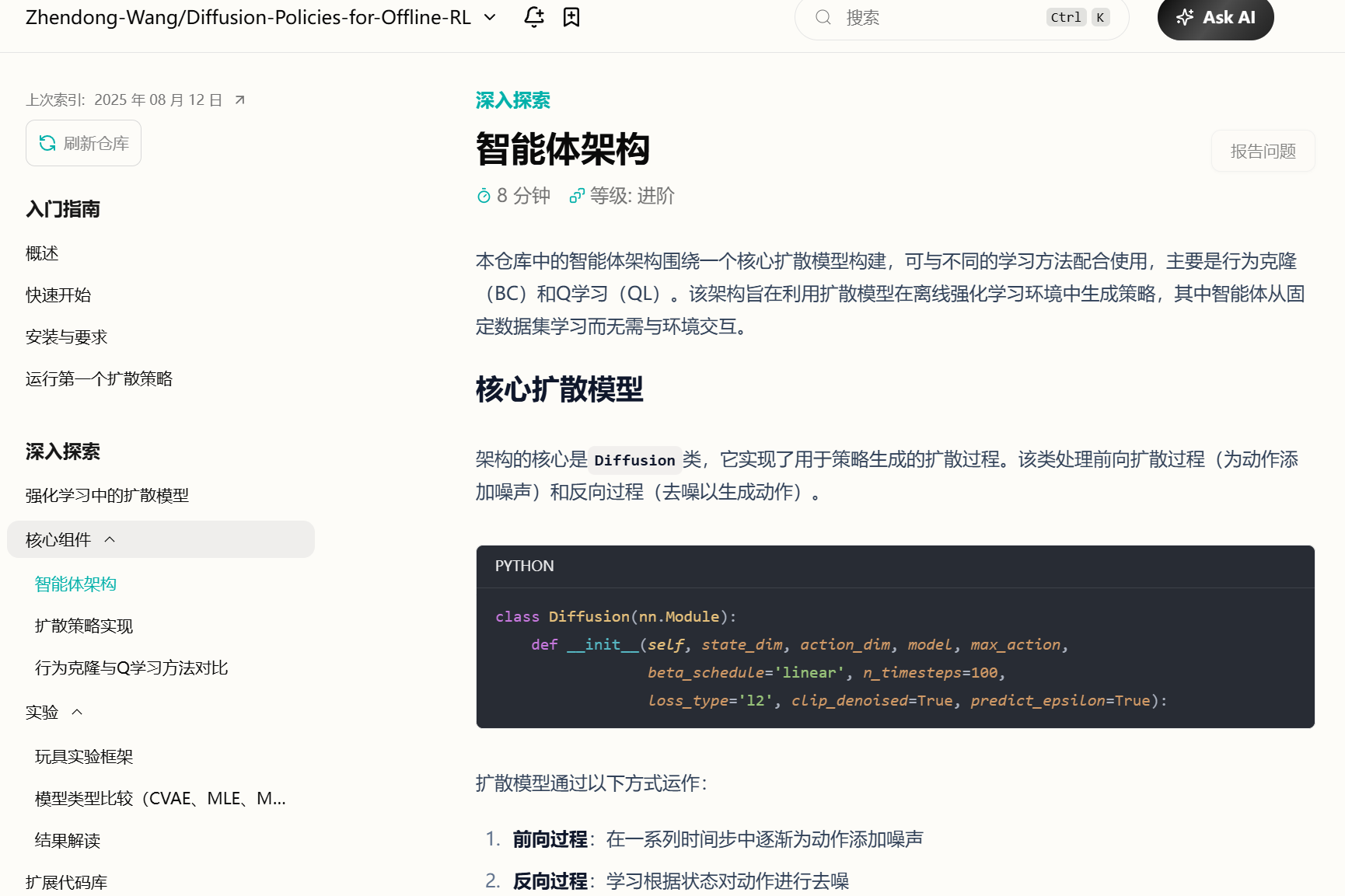Click the 快速开始 navigation entry
1345x896 pixels.
click(58, 295)
